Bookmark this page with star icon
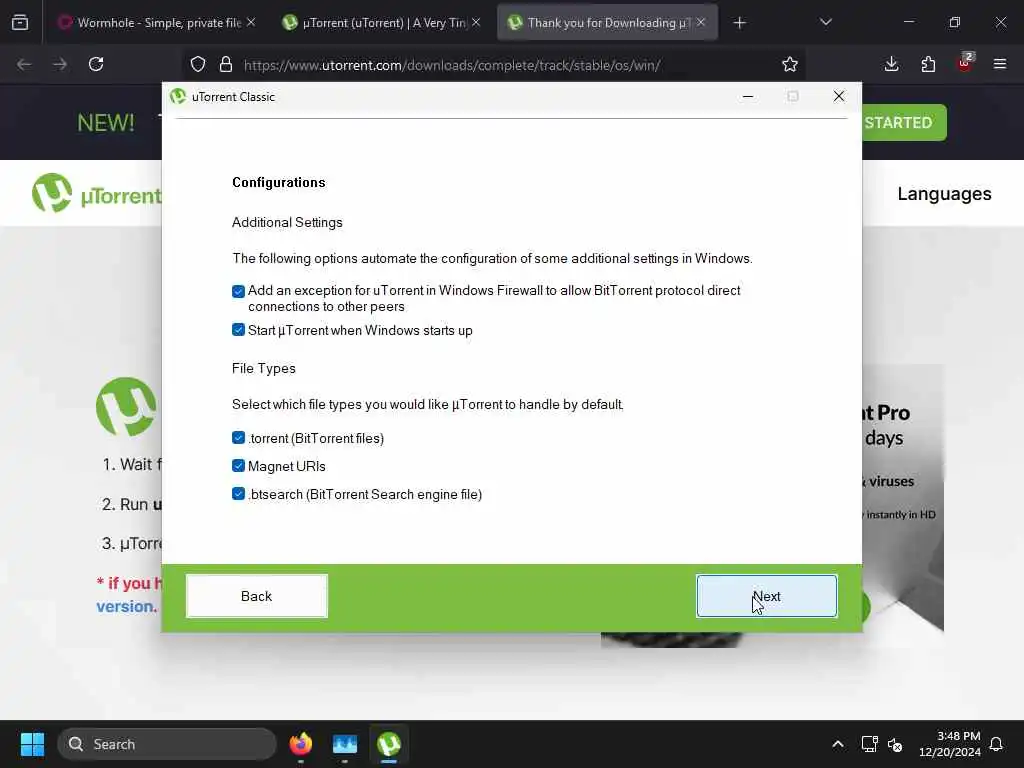Image resolution: width=1024 pixels, height=768 pixels. coord(790,64)
